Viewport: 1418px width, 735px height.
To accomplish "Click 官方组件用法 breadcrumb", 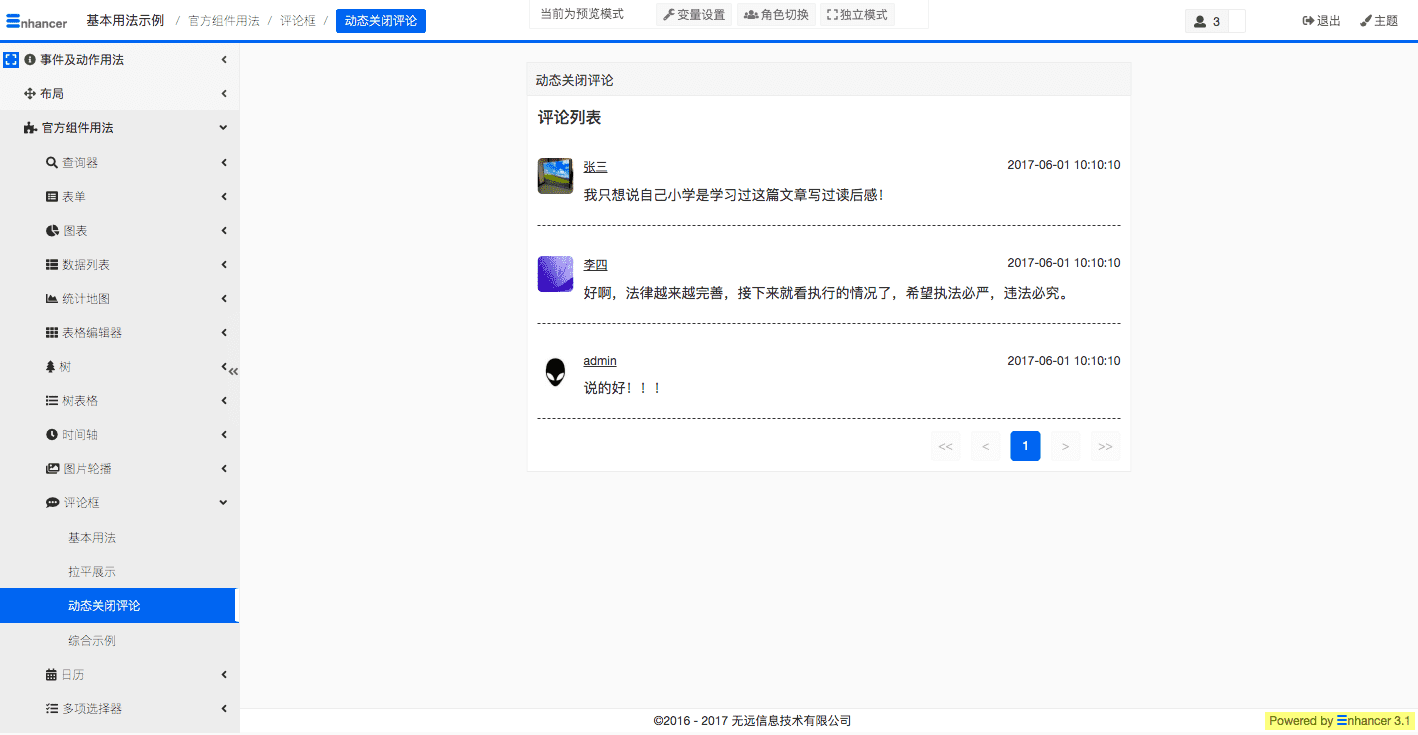I will [x=224, y=21].
